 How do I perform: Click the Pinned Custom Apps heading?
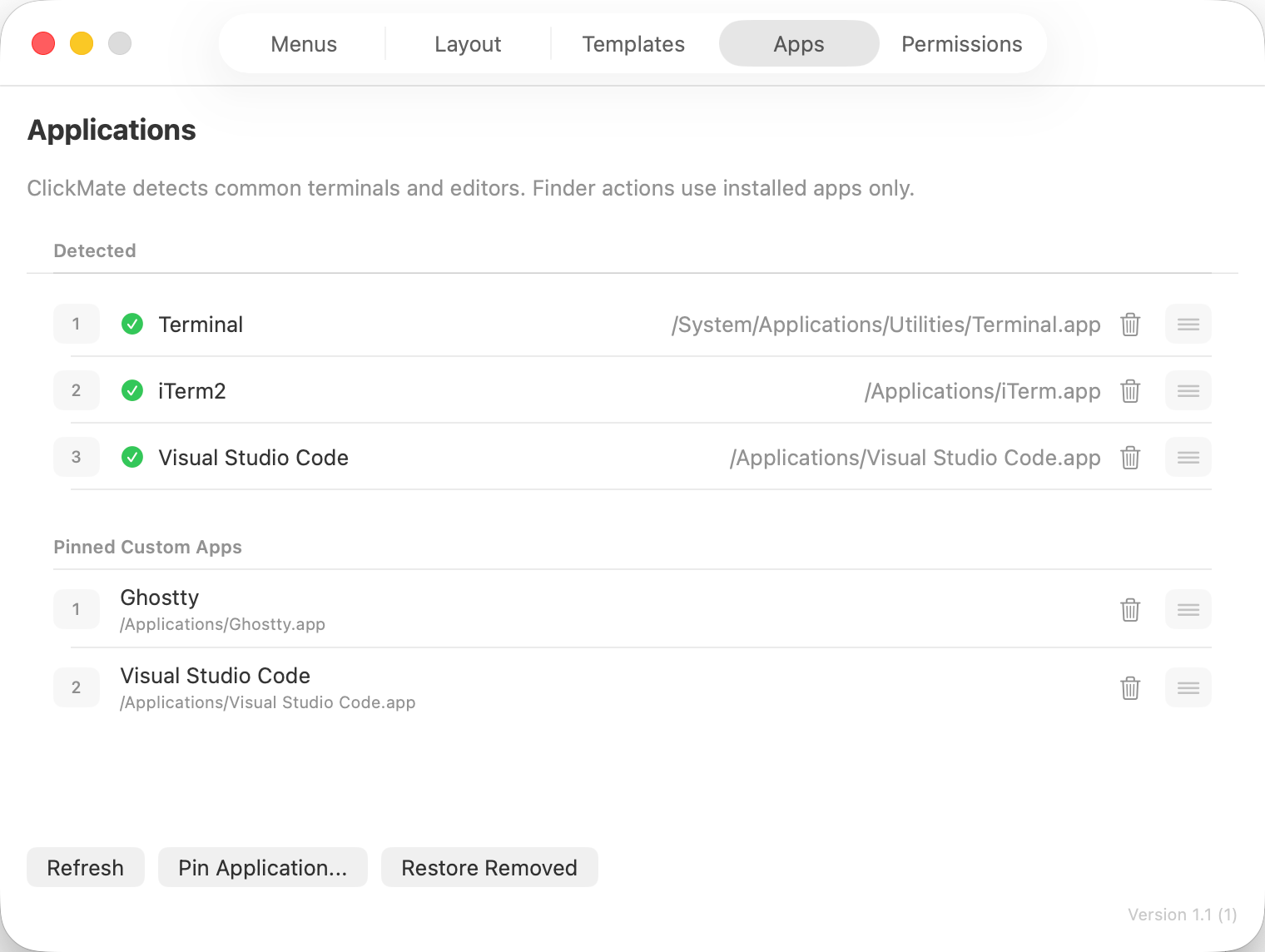click(x=147, y=547)
